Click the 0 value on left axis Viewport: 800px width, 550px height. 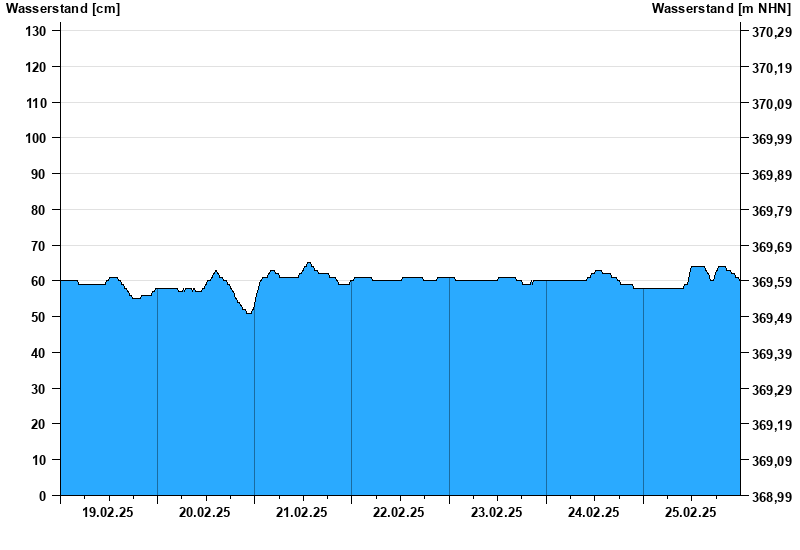click(42, 496)
